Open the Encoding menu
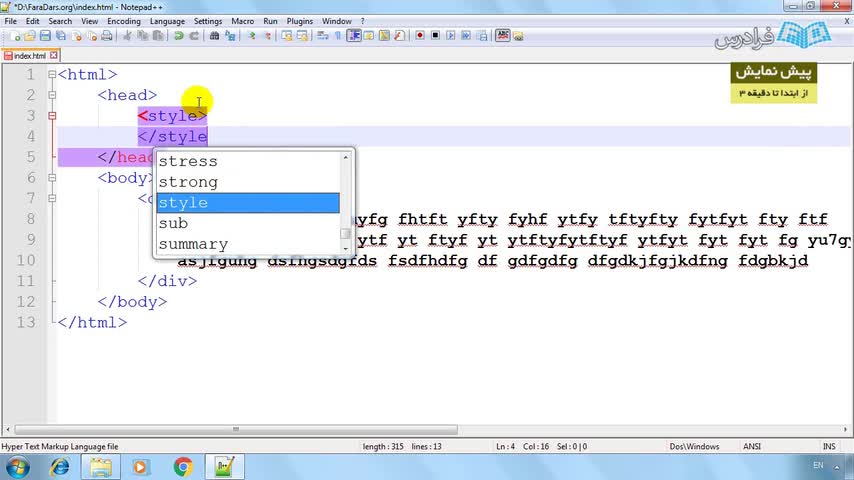This screenshot has width=854, height=480. 124,21
